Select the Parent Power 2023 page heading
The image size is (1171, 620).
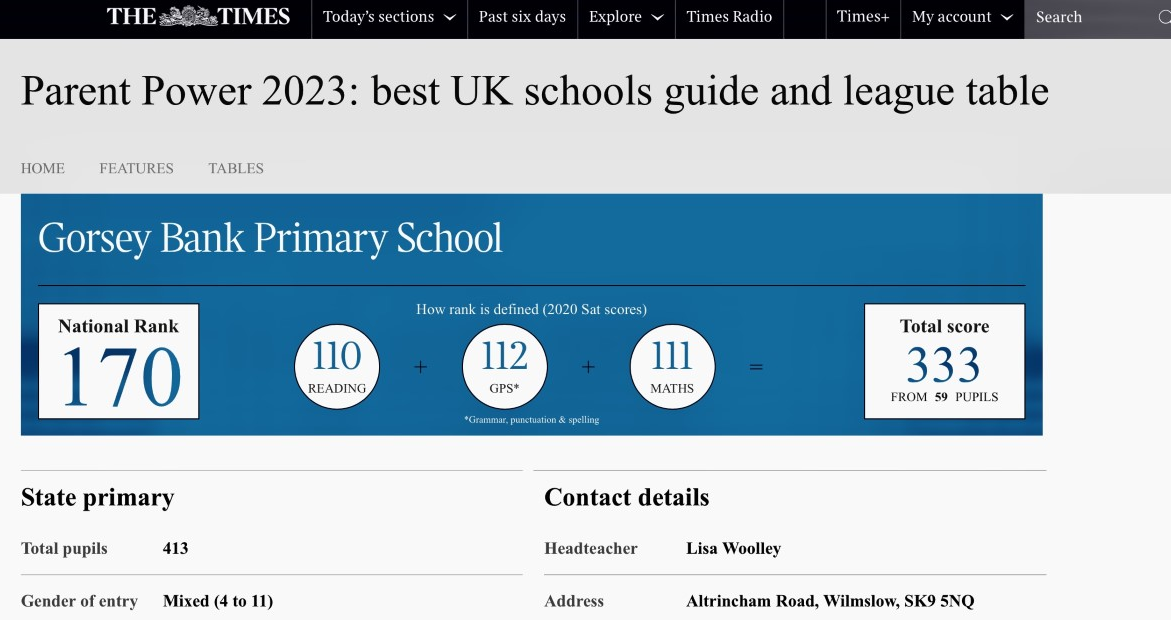(x=535, y=91)
